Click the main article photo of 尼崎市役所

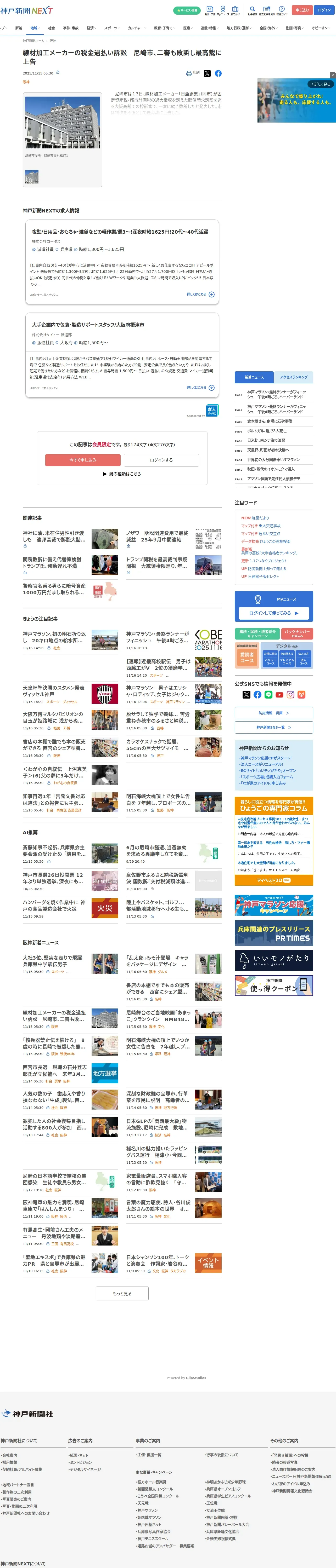(x=63, y=122)
